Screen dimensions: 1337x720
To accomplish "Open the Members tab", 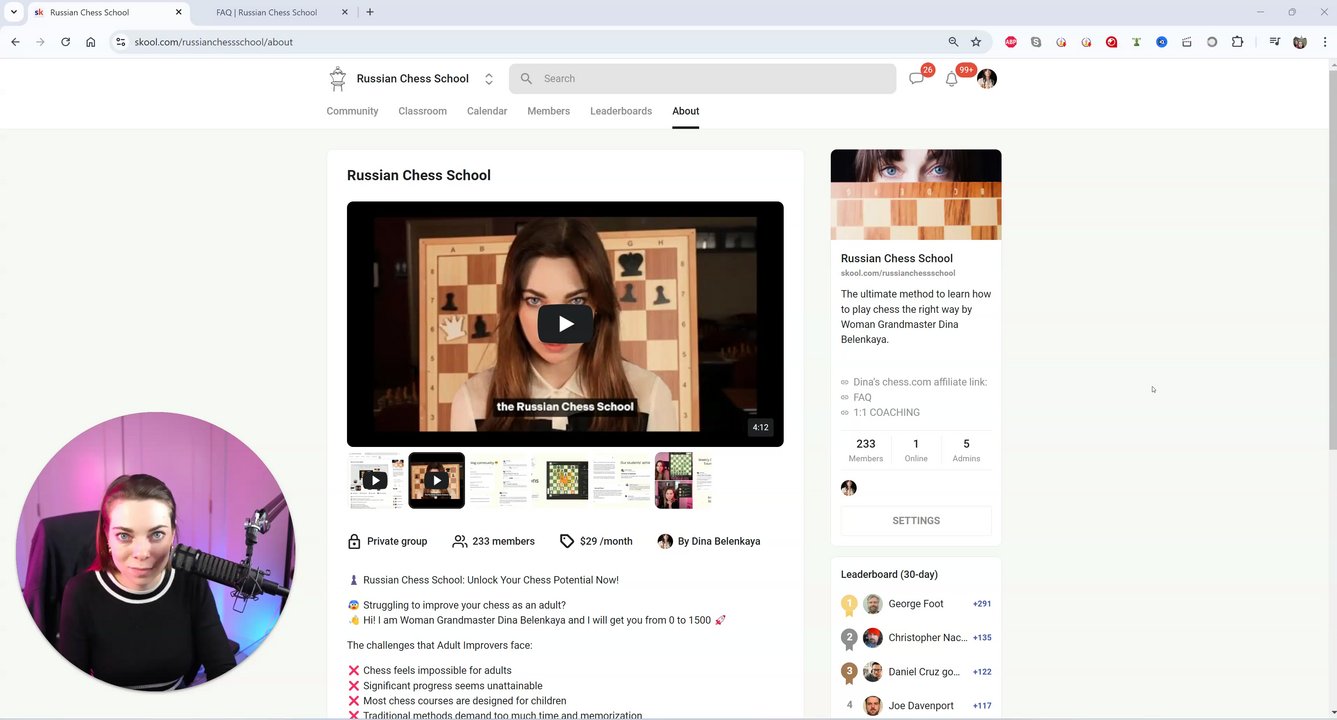I will point(548,111).
